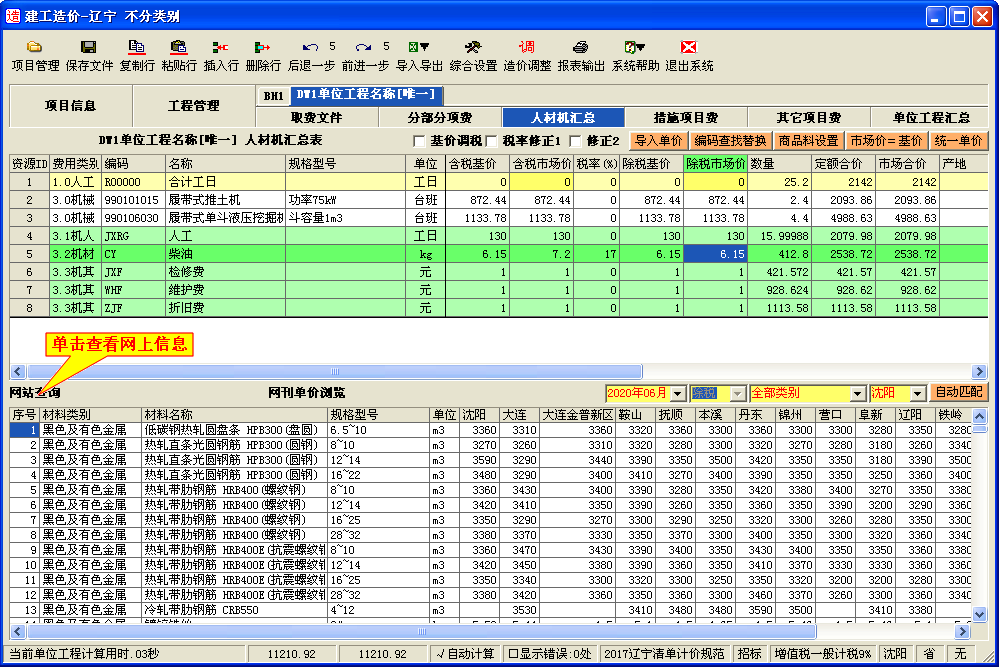Click the lower price table horizontal scrollbar thumb
Screen dimensions: 999x667
coord(422,632)
